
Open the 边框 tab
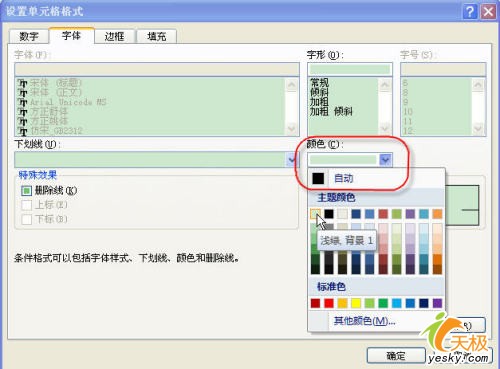click(x=114, y=36)
